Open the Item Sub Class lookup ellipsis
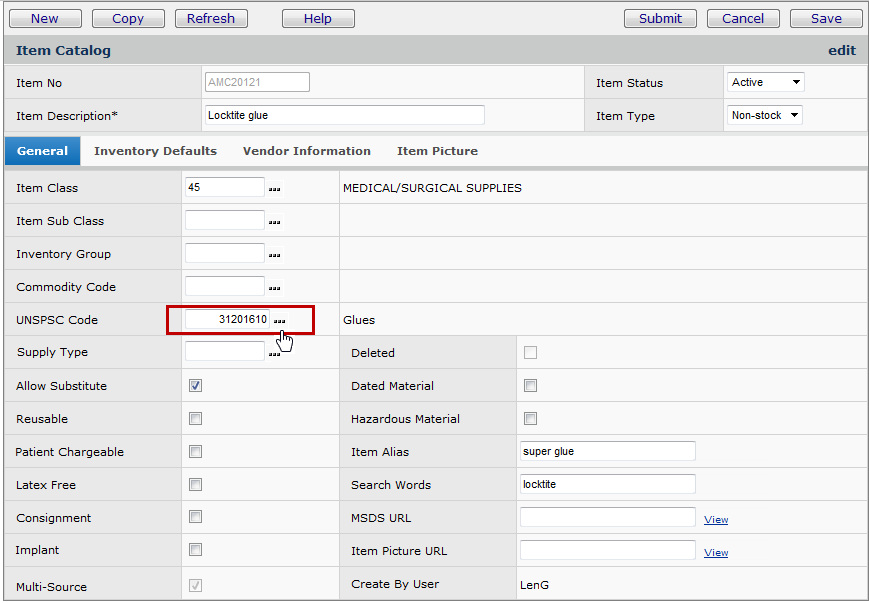The width and height of the screenshot is (869, 603). [x=275, y=222]
